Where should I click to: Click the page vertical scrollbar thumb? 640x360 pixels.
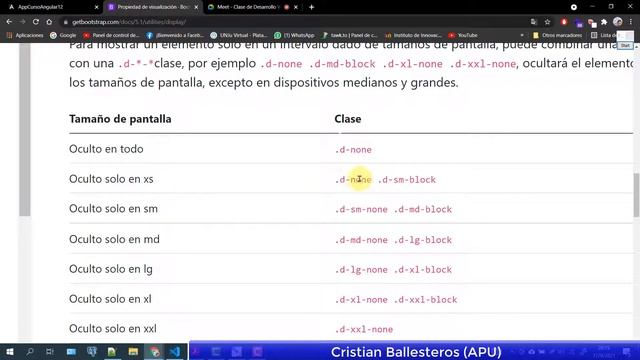click(x=636, y=195)
